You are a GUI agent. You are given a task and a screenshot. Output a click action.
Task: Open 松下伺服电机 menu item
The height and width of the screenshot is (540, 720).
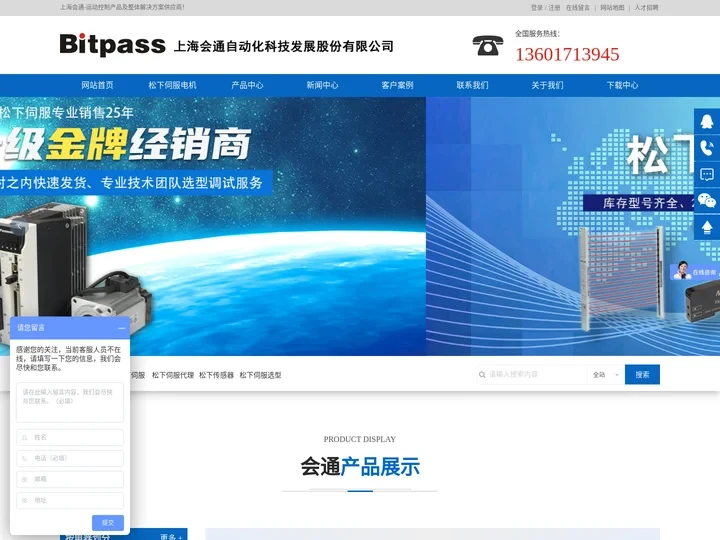172,85
